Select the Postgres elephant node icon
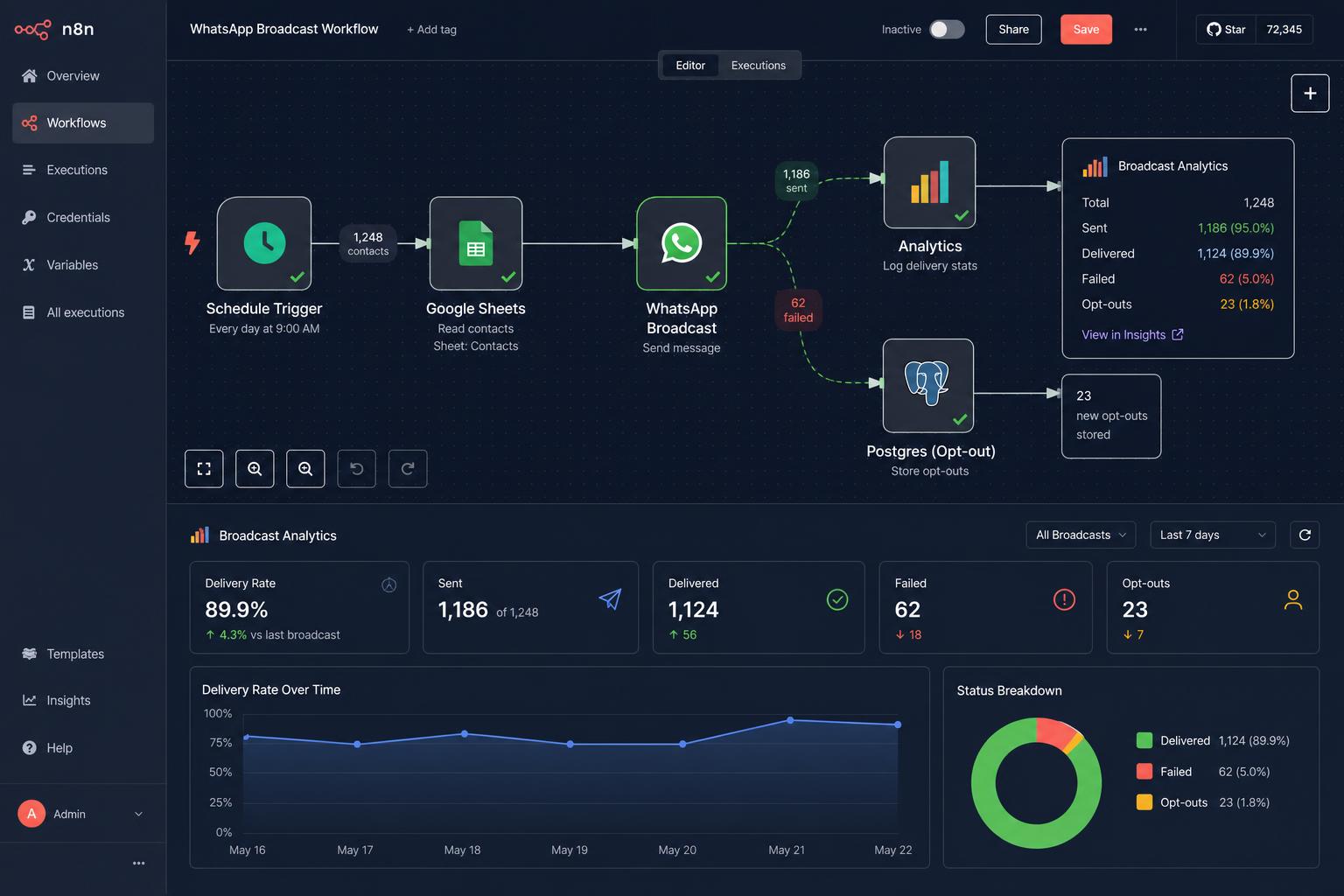This screenshot has width=1344, height=896. [x=928, y=385]
